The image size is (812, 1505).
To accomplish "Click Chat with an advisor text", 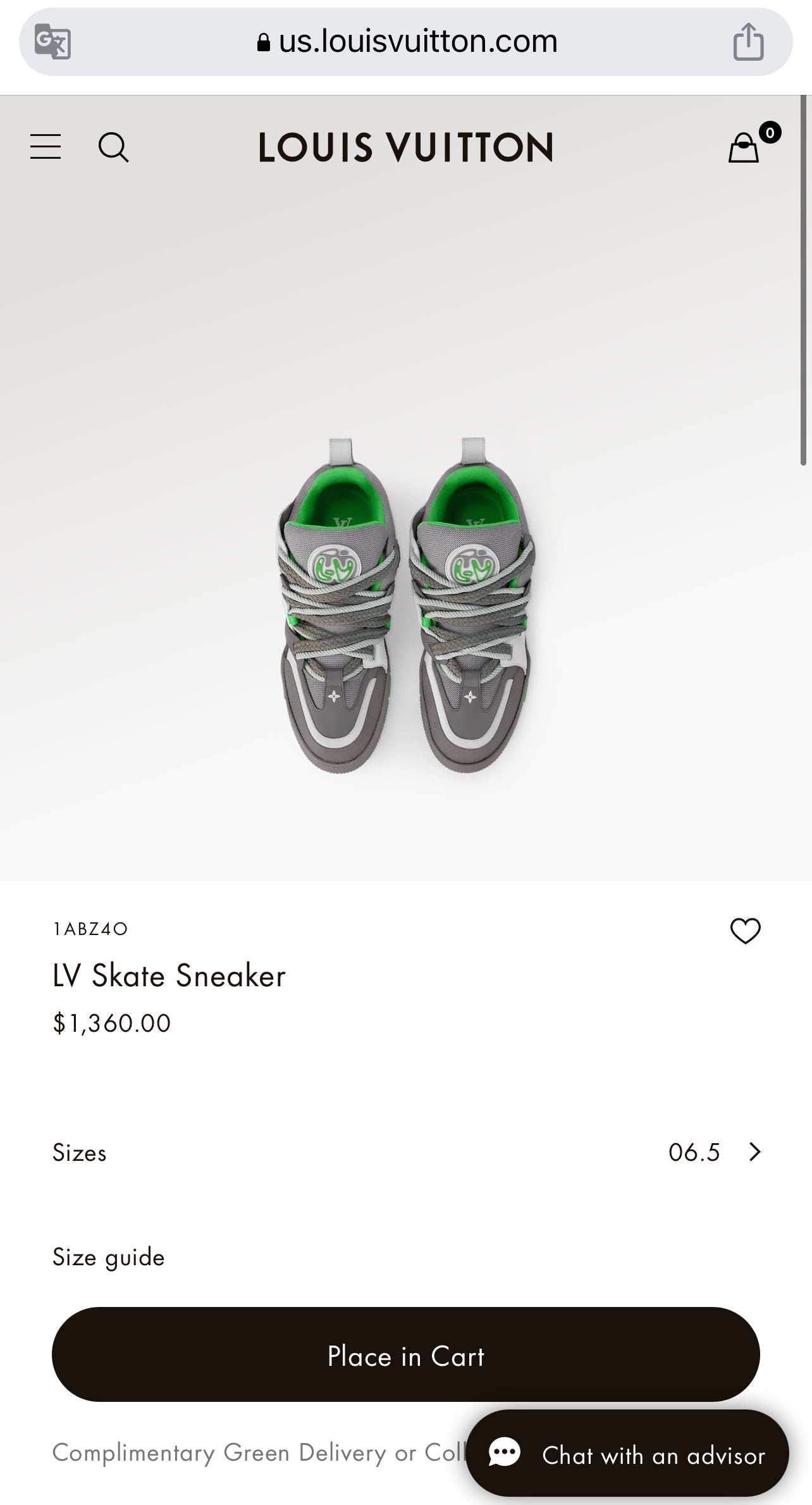I will tap(653, 1456).
